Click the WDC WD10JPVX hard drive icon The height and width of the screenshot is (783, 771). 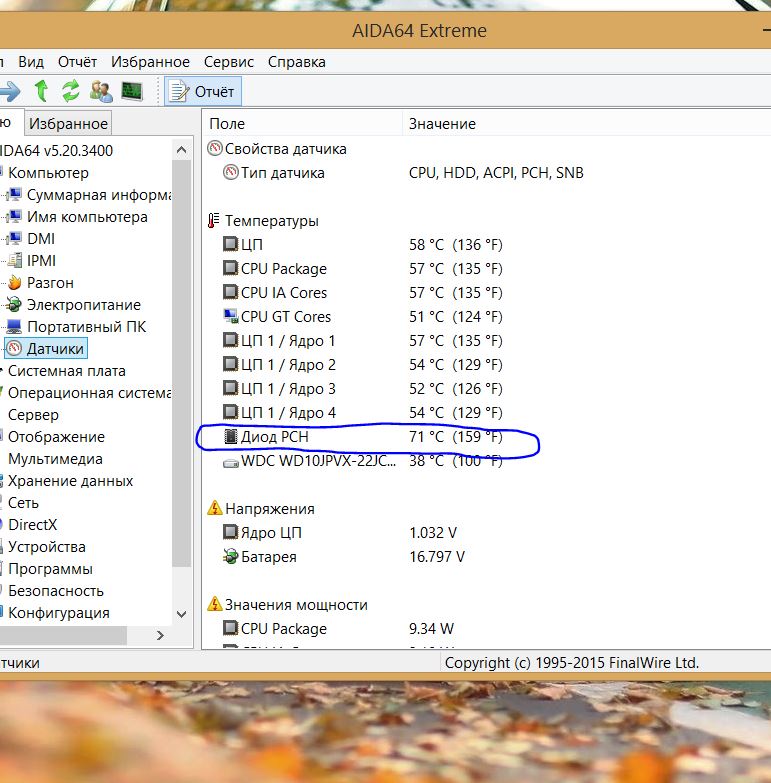coord(230,463)
